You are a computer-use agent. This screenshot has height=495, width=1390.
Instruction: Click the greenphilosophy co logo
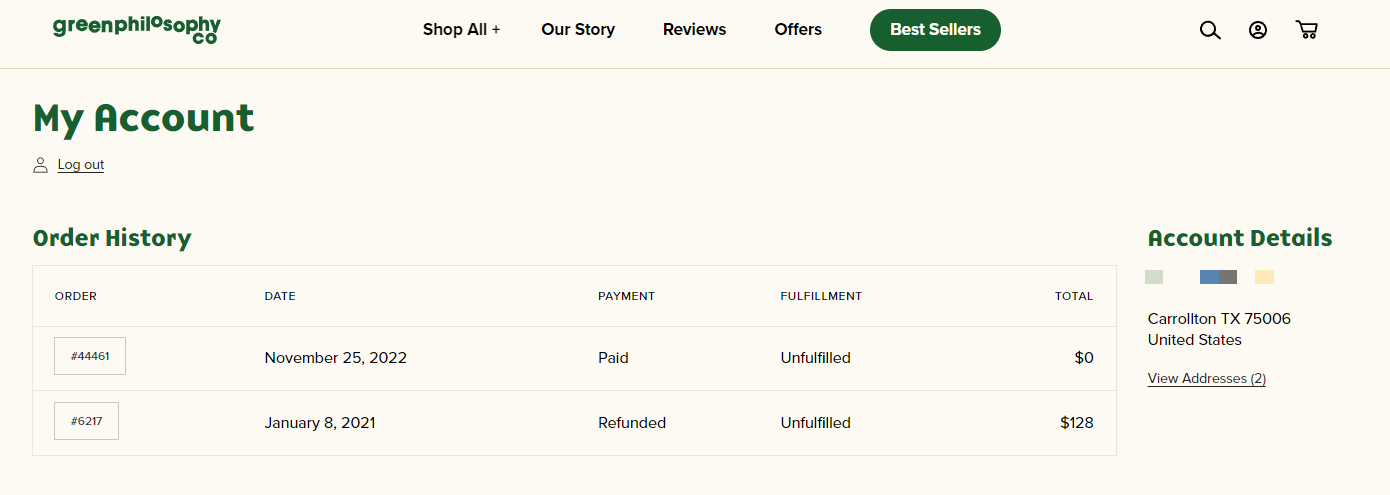point(137,29)
